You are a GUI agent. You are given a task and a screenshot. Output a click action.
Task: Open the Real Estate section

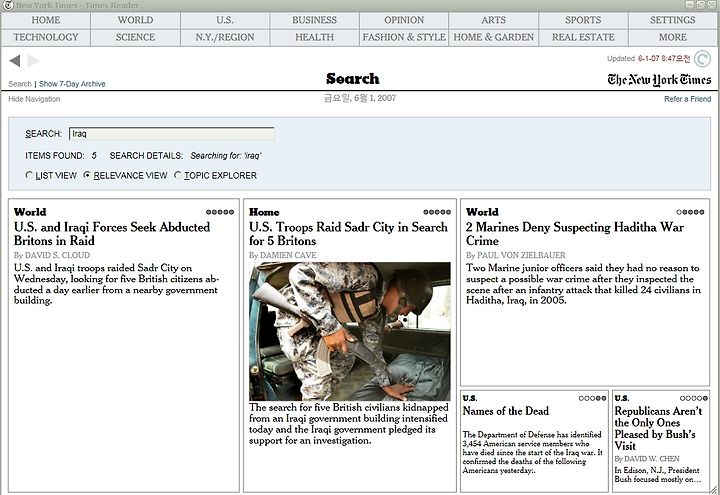point(583,37)
